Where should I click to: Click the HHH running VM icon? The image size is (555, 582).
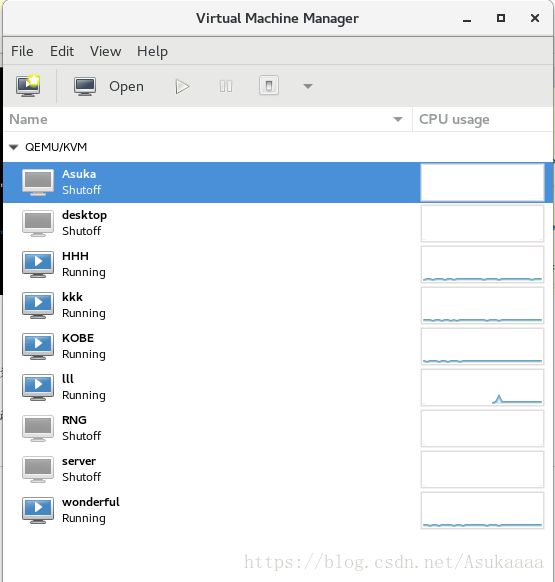[38, 264]
